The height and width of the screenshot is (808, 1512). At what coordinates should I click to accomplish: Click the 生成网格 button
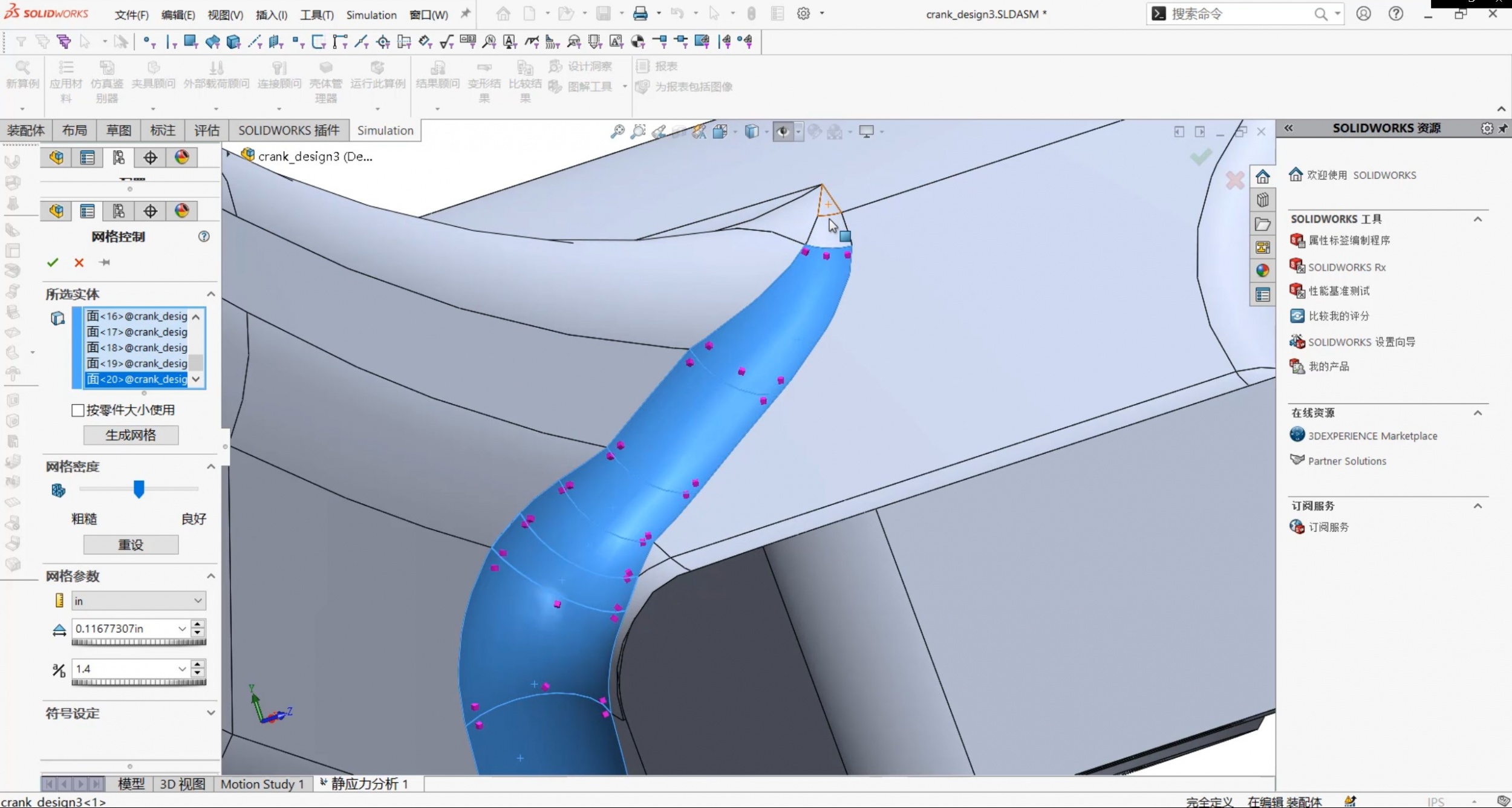[131, 435]
